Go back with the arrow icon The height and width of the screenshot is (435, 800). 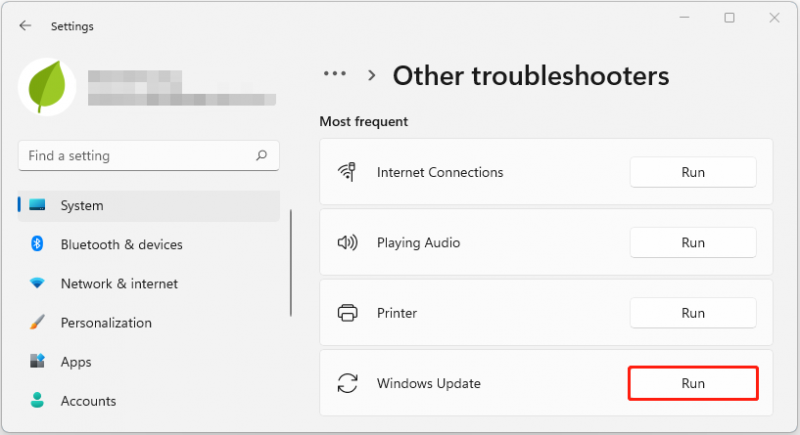[x=25, y=25]
